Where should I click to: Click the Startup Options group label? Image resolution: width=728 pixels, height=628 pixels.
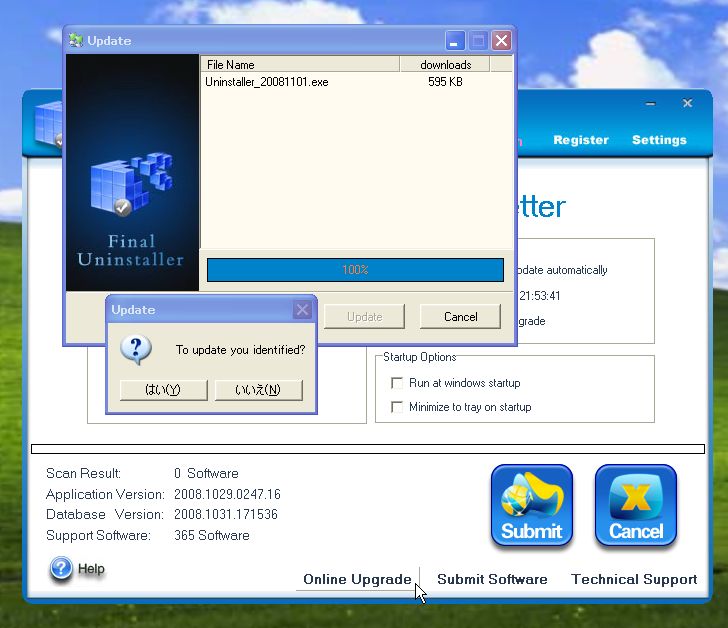pos(420,357)
